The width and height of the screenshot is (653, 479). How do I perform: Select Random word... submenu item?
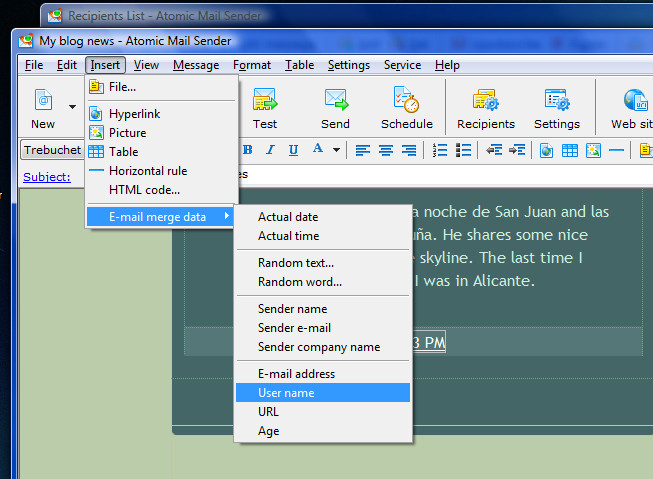point(323,282)
